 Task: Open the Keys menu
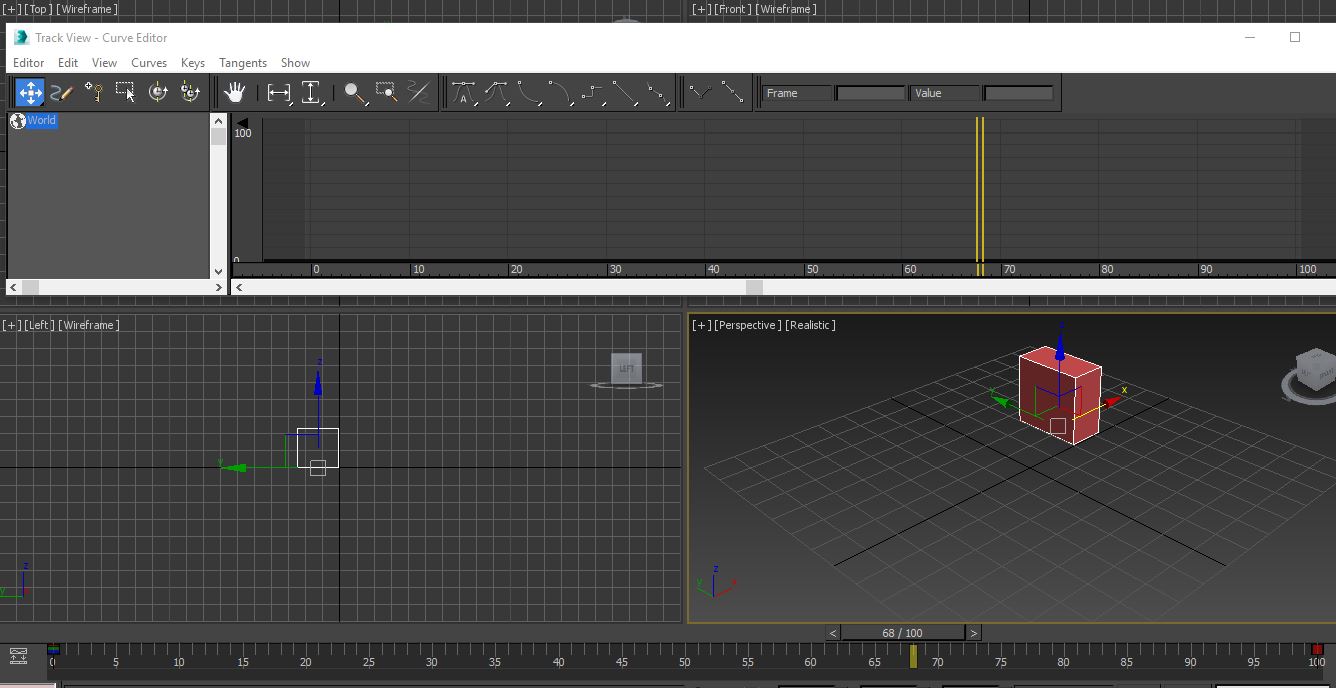193,62
